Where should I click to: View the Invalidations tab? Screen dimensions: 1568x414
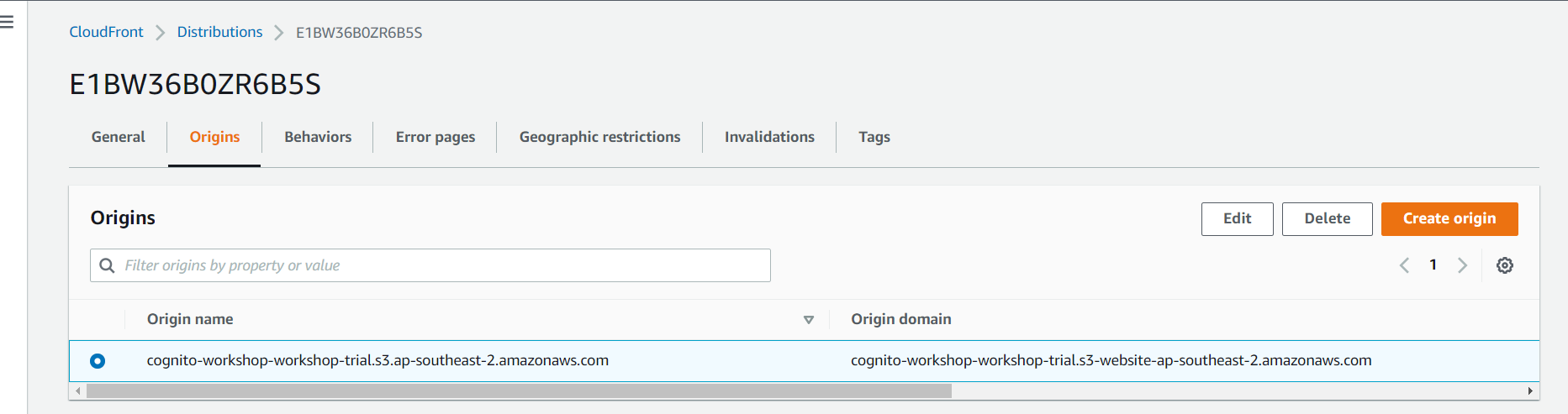[769, 137]
